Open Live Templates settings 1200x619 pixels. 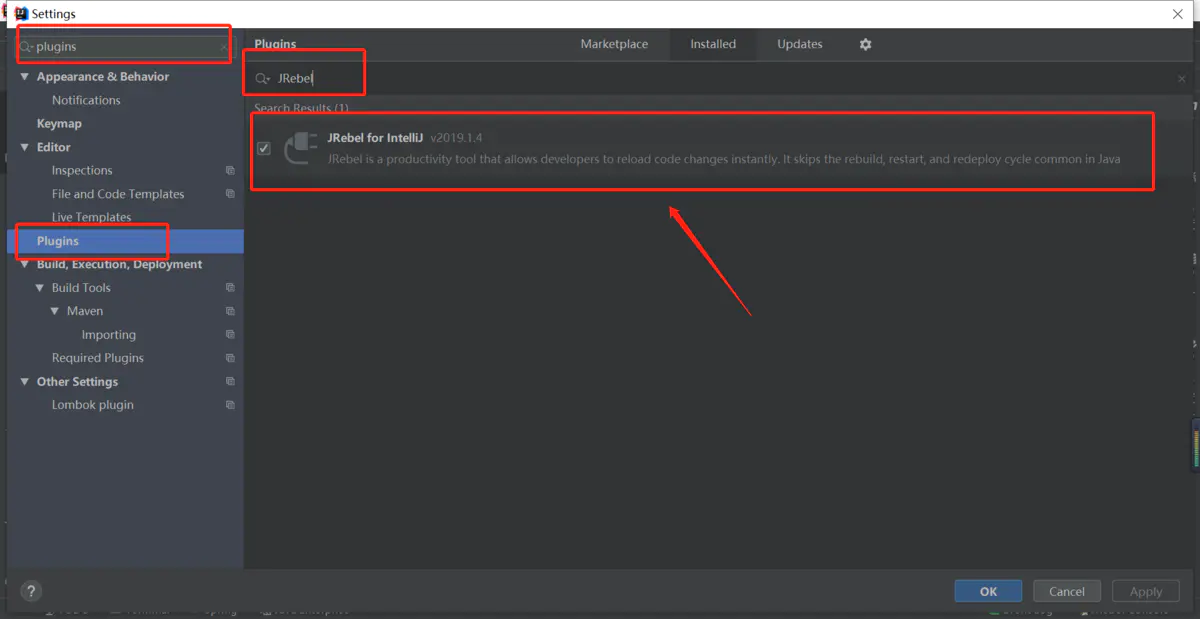click(91, 217)
